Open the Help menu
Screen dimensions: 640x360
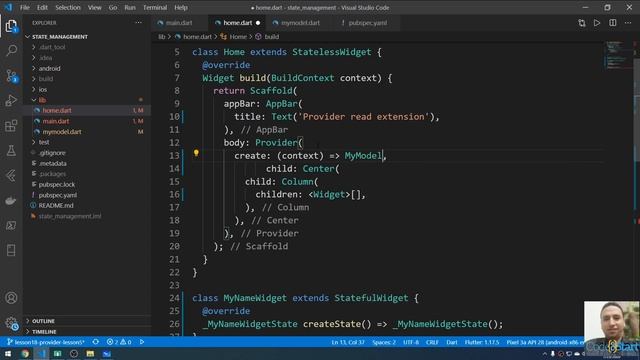click(181, 7)
